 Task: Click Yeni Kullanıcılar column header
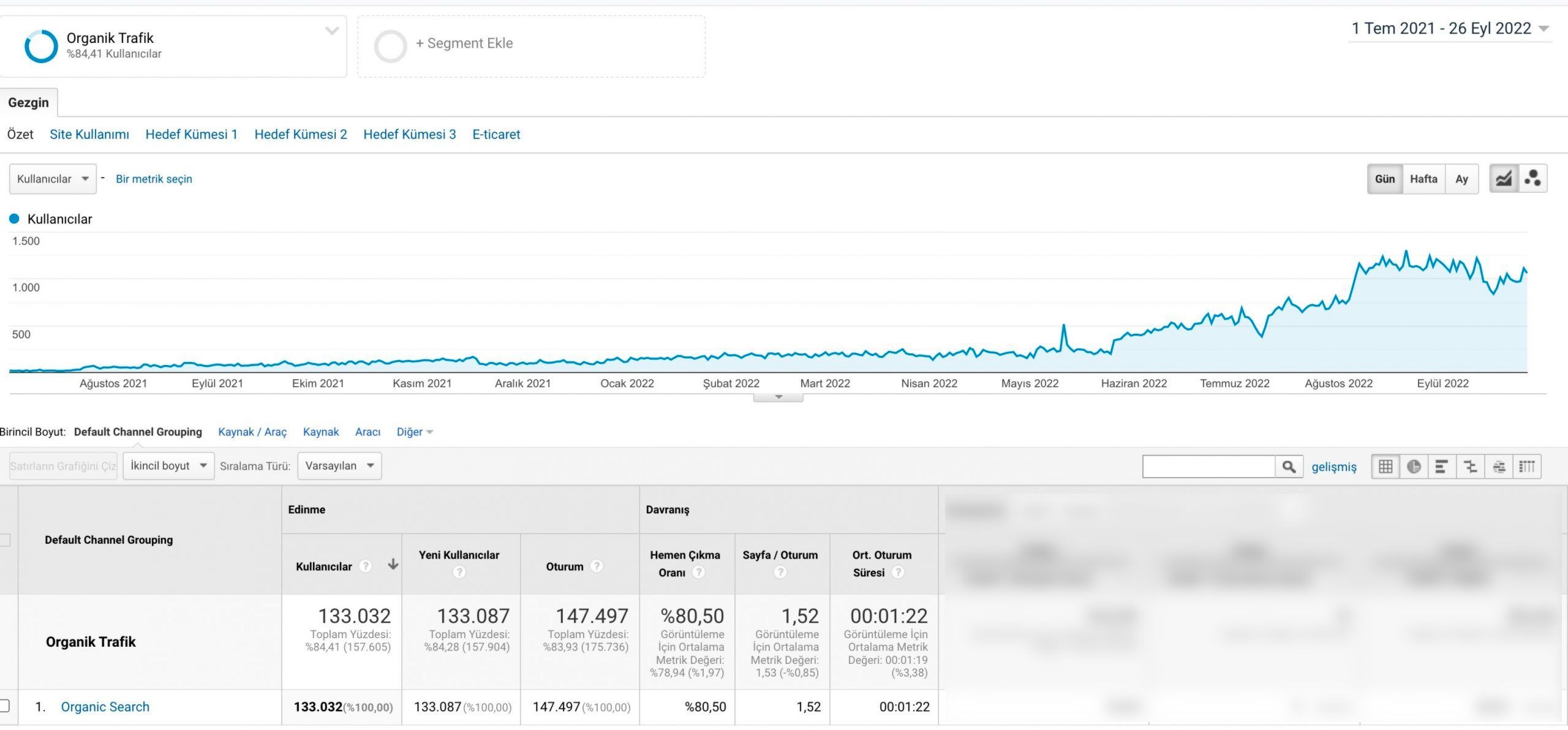(459, 555)
